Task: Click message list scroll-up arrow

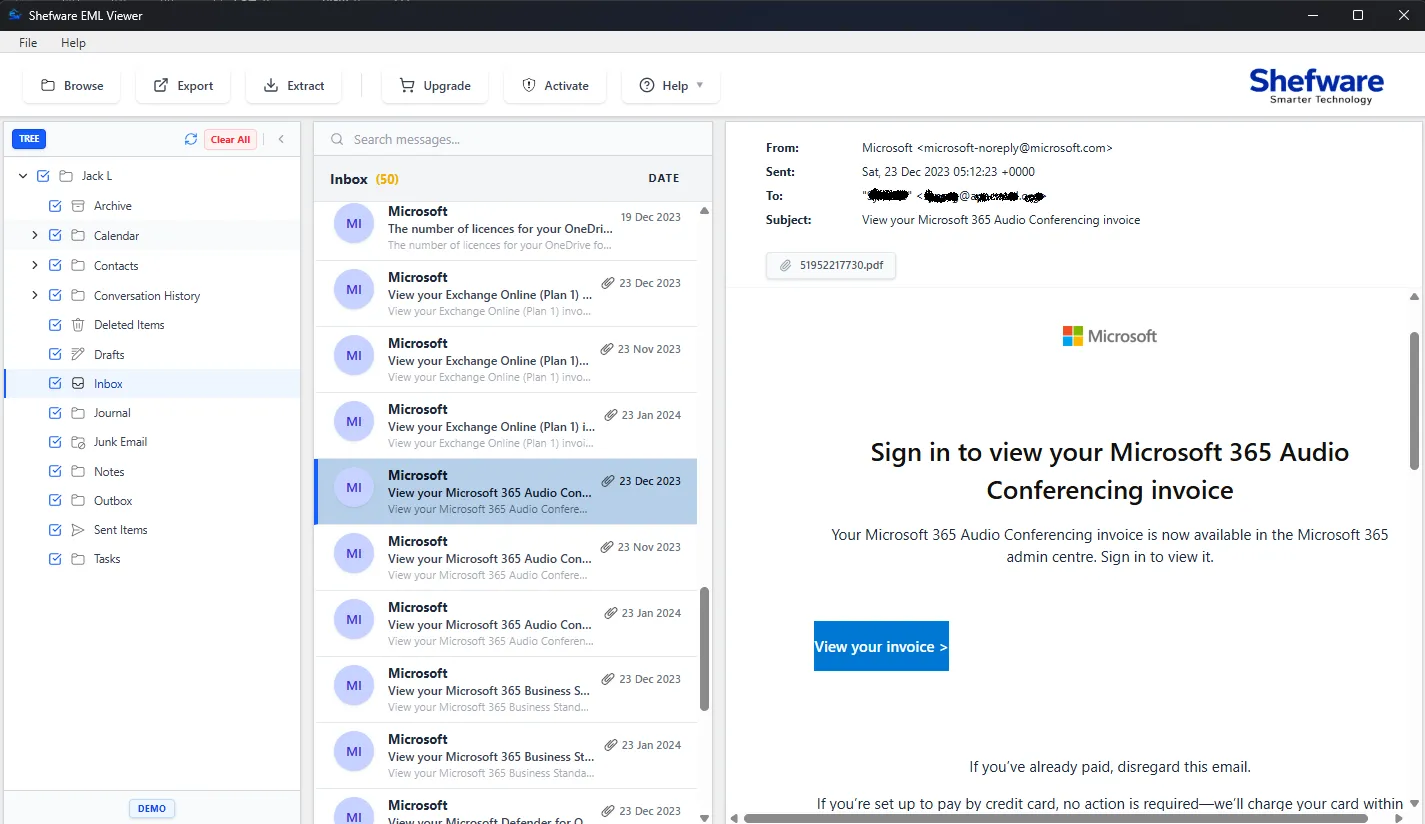Action: click(x=704, y=211)
